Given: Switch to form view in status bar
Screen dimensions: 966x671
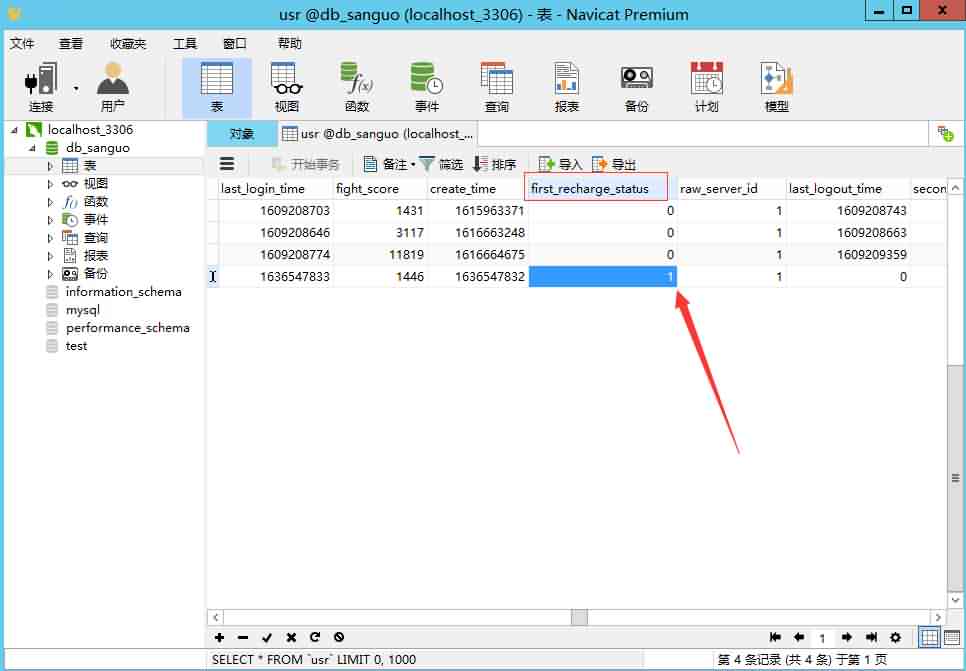Looking at the screenshot, I should point(950,637).
